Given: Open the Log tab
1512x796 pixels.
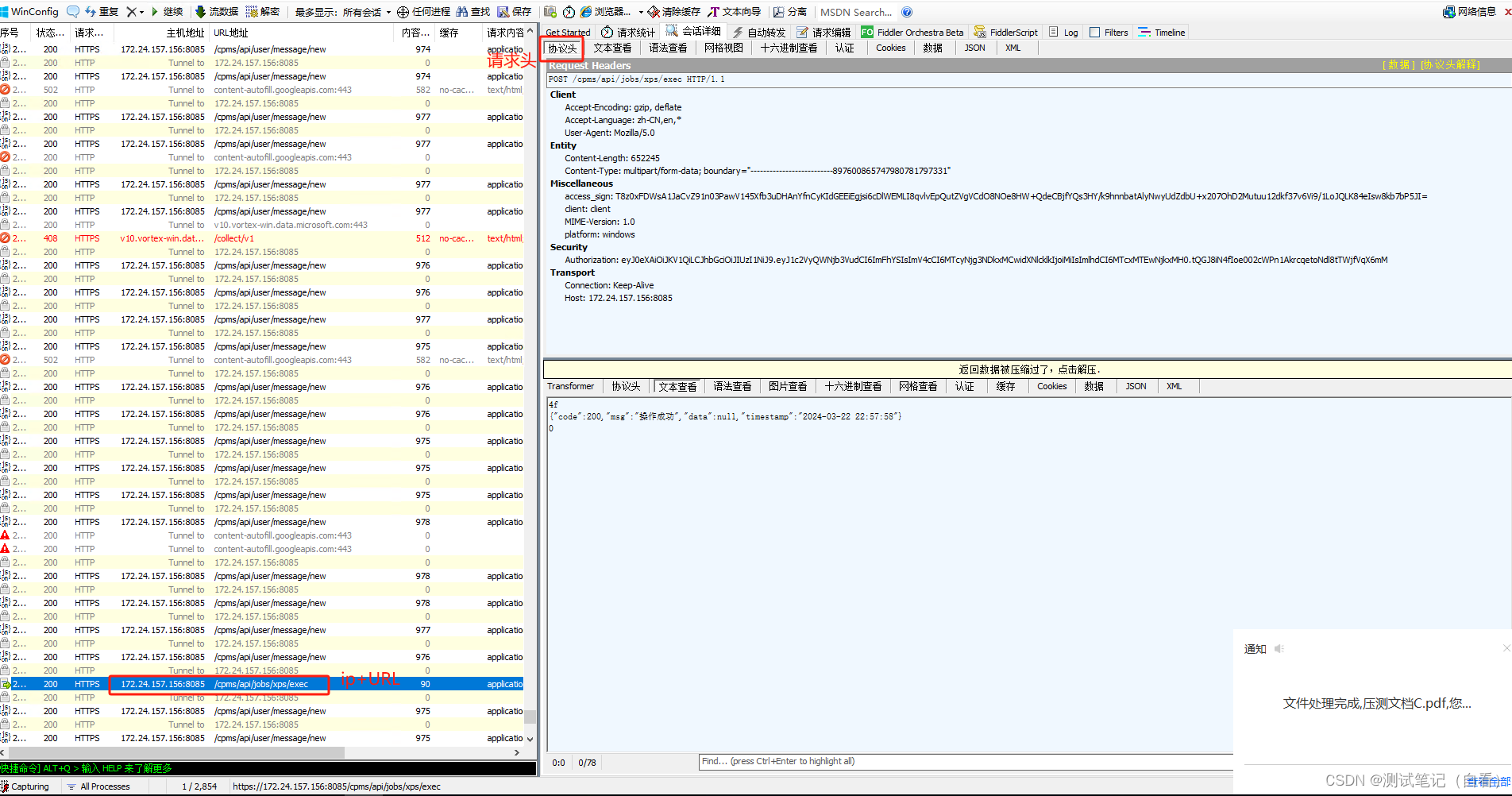Looking at the screenshot, I should coord(1063,33).
